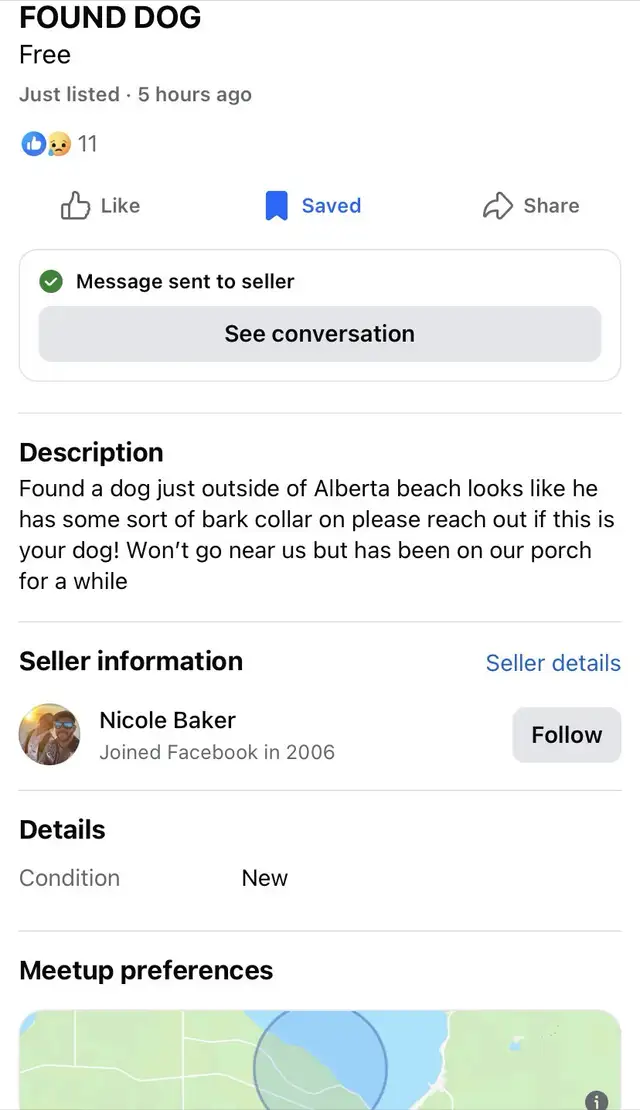Select the Description section heading
The image size is (640, 1110).
pos(91,452)
